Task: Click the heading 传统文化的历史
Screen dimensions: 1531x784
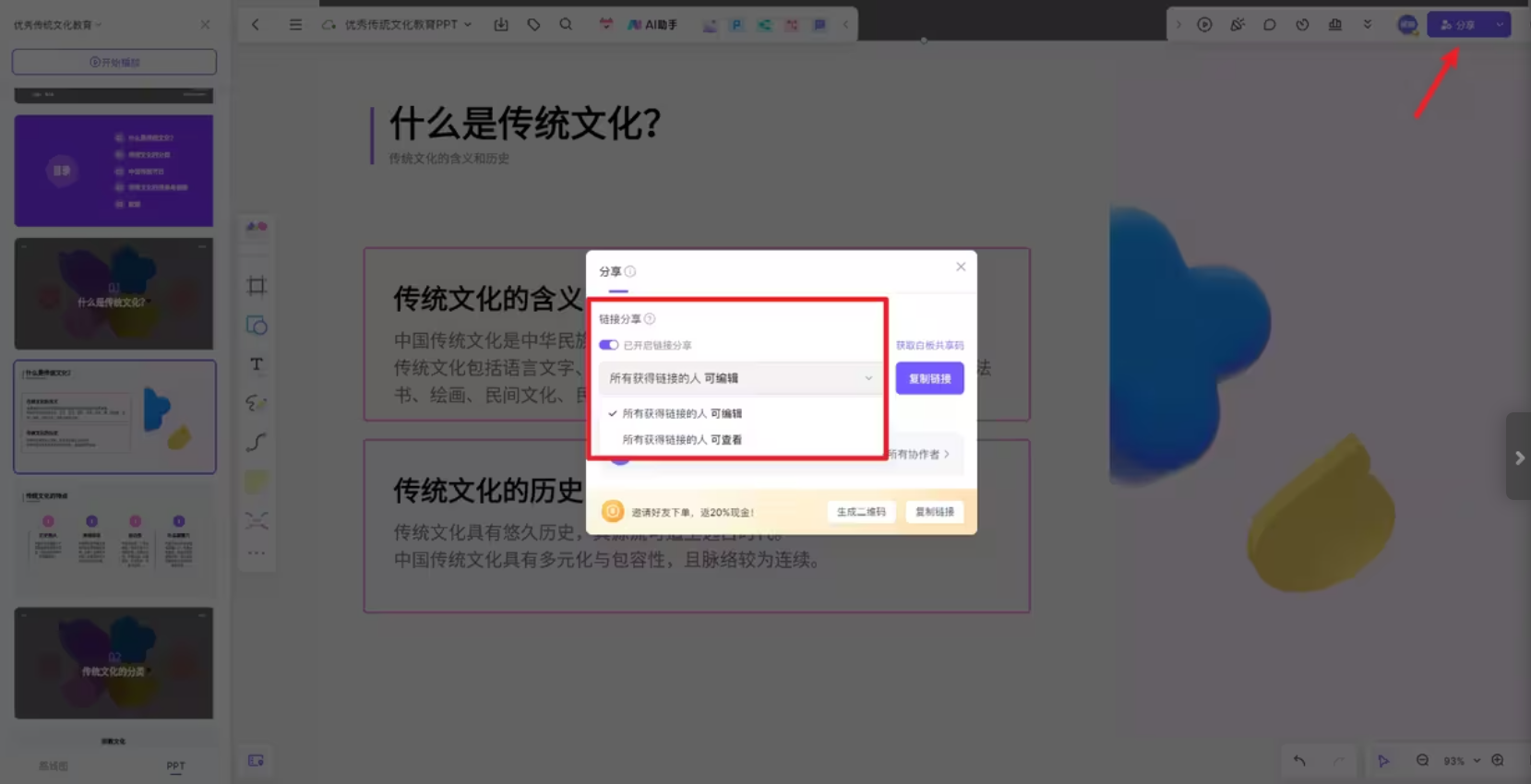Action: tap(488, 490)
